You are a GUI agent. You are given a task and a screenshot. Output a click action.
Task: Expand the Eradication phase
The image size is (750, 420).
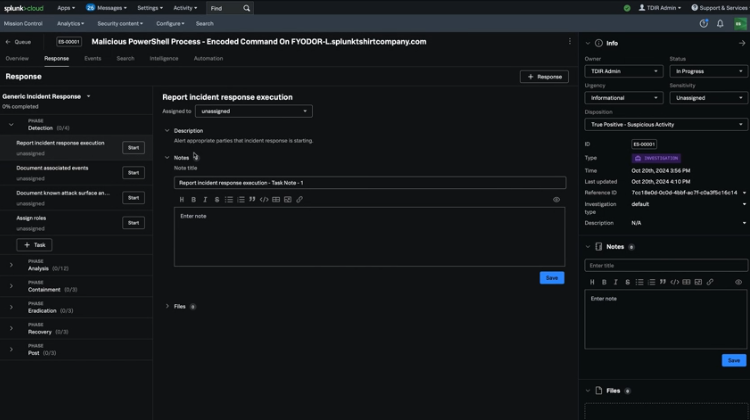11,307
